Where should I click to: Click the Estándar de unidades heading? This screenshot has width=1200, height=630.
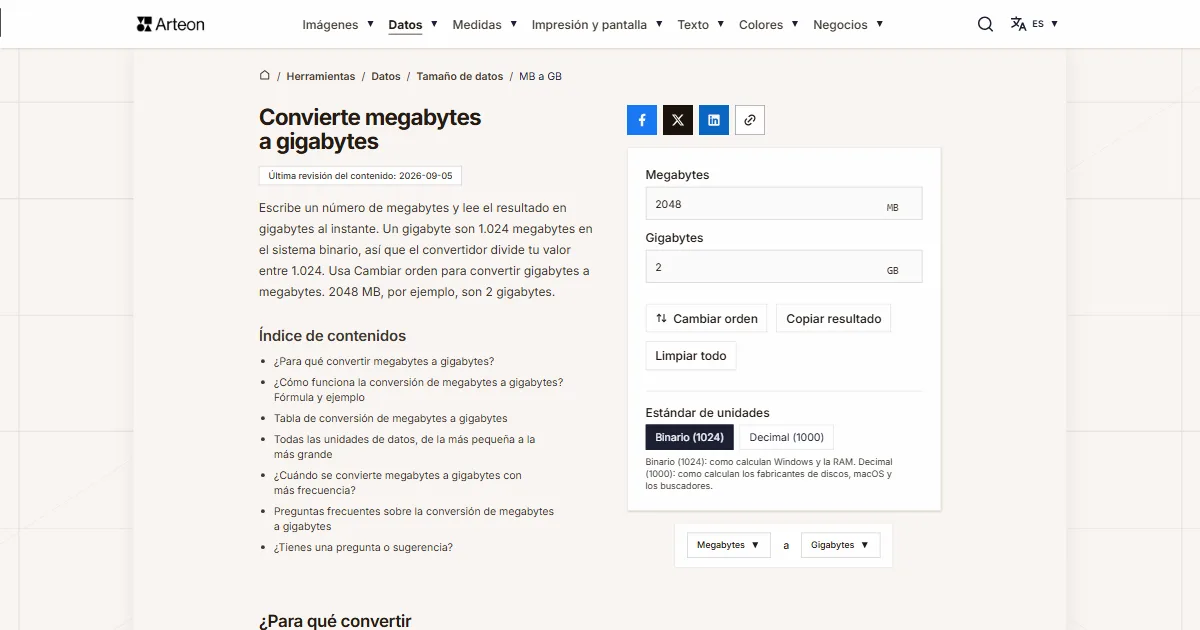[708, 412]
